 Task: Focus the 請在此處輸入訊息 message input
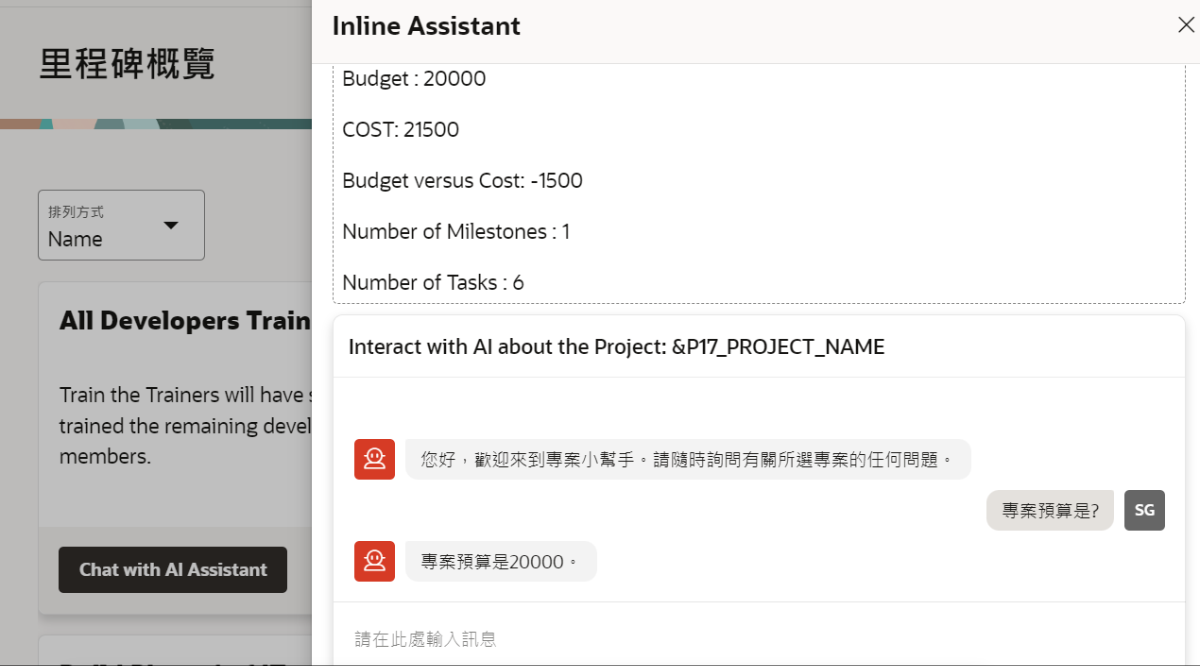758,638
